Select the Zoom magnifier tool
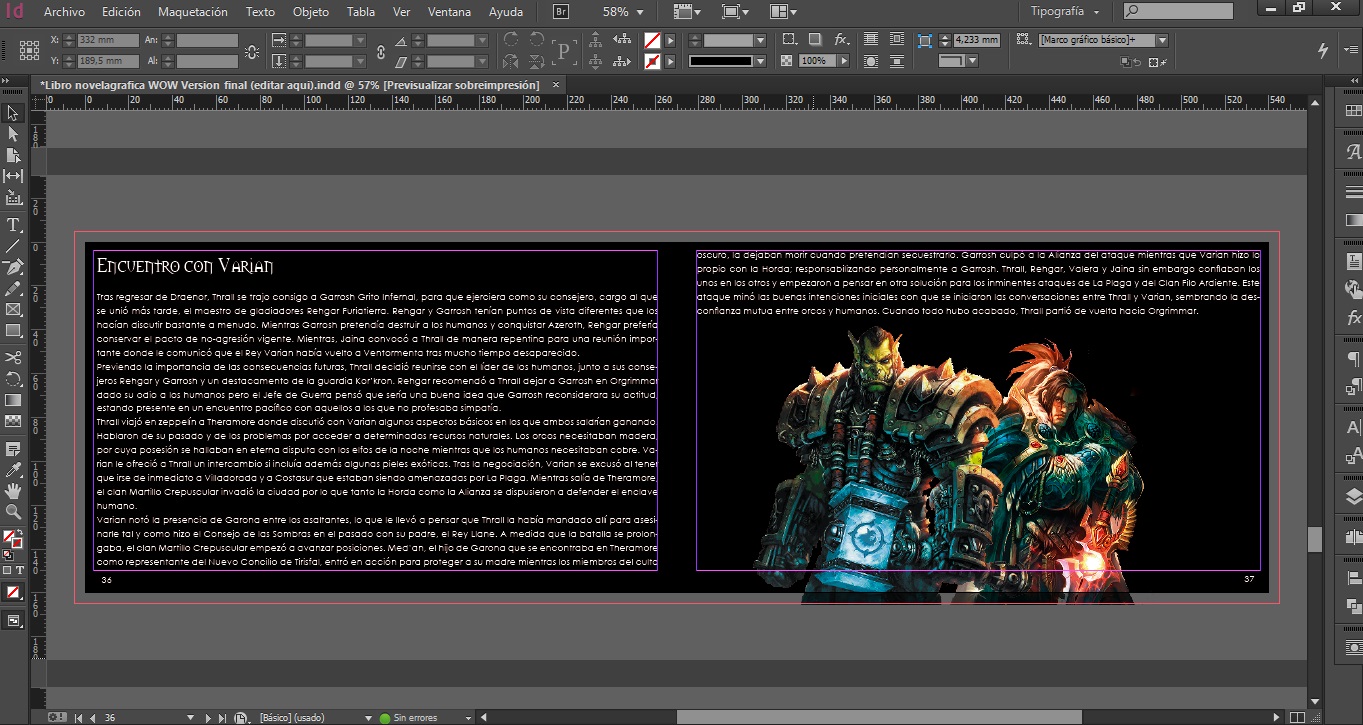 [13, 512]
